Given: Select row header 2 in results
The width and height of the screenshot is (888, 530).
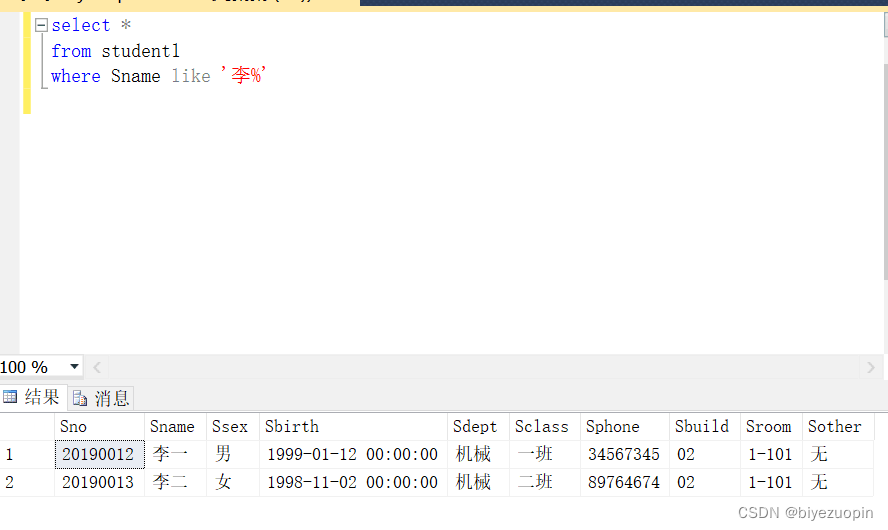Looking at the screenshot, I should (27, 482).
